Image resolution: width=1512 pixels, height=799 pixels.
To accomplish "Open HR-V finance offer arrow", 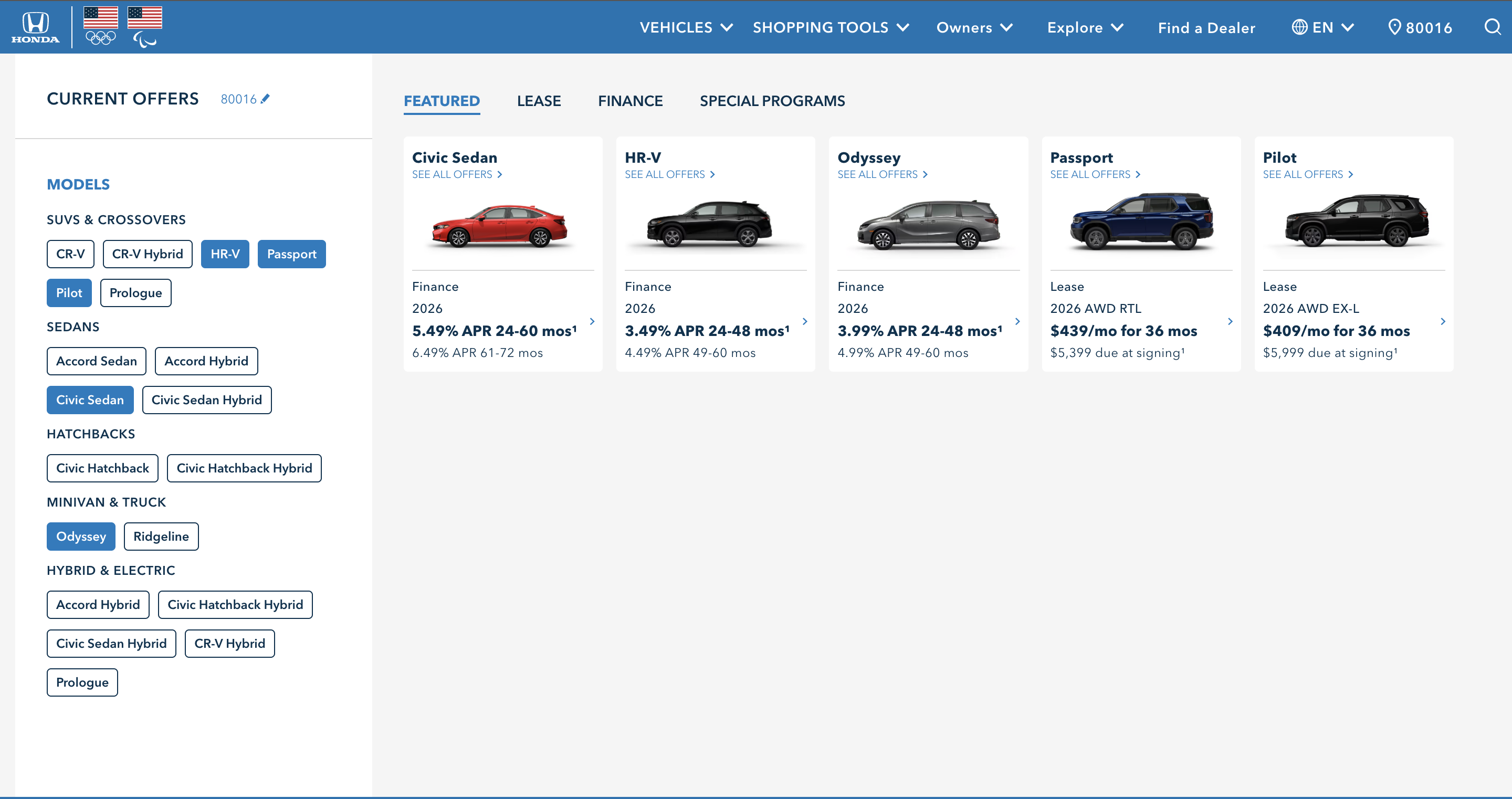I will pyautogui.click(x=805, y=321).
